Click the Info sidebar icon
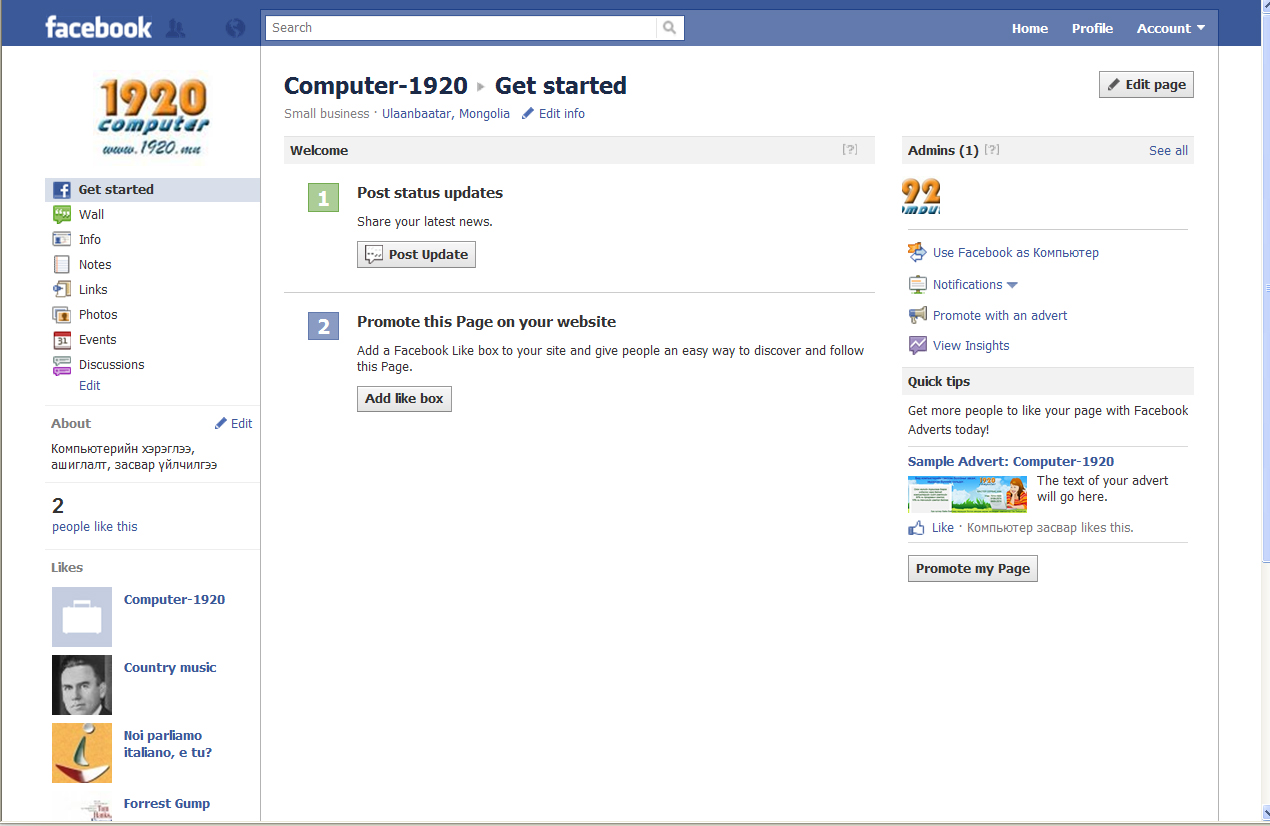 click(62, 240)
